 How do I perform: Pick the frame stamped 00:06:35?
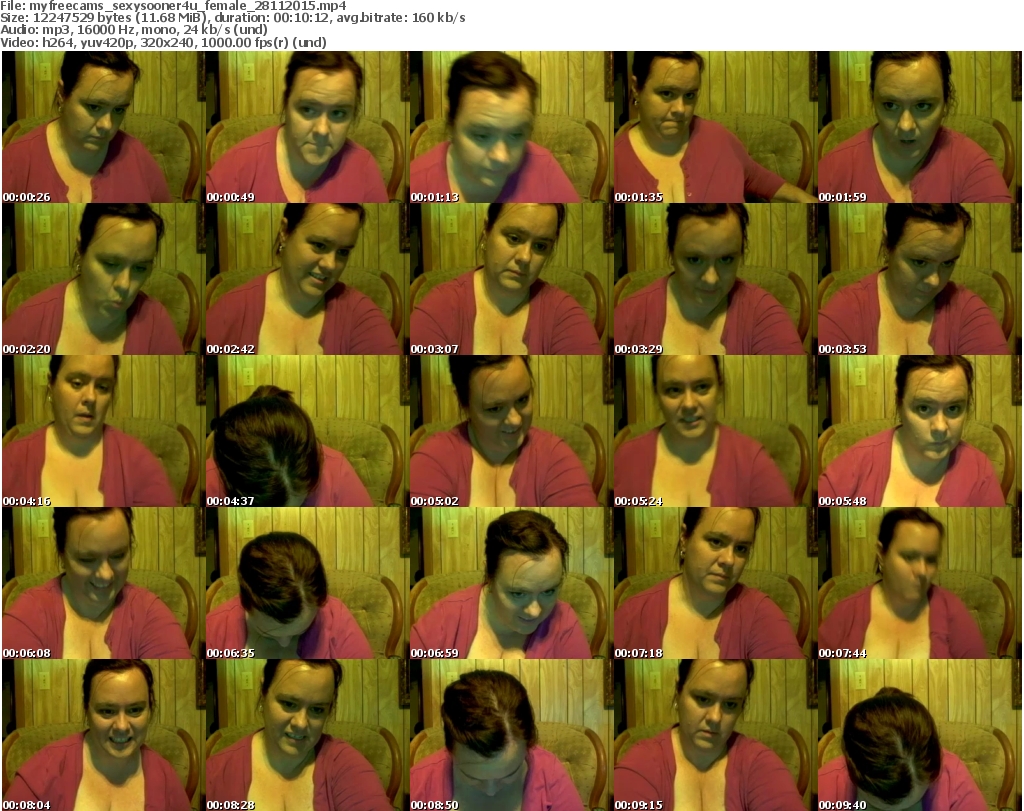point(307,584)
